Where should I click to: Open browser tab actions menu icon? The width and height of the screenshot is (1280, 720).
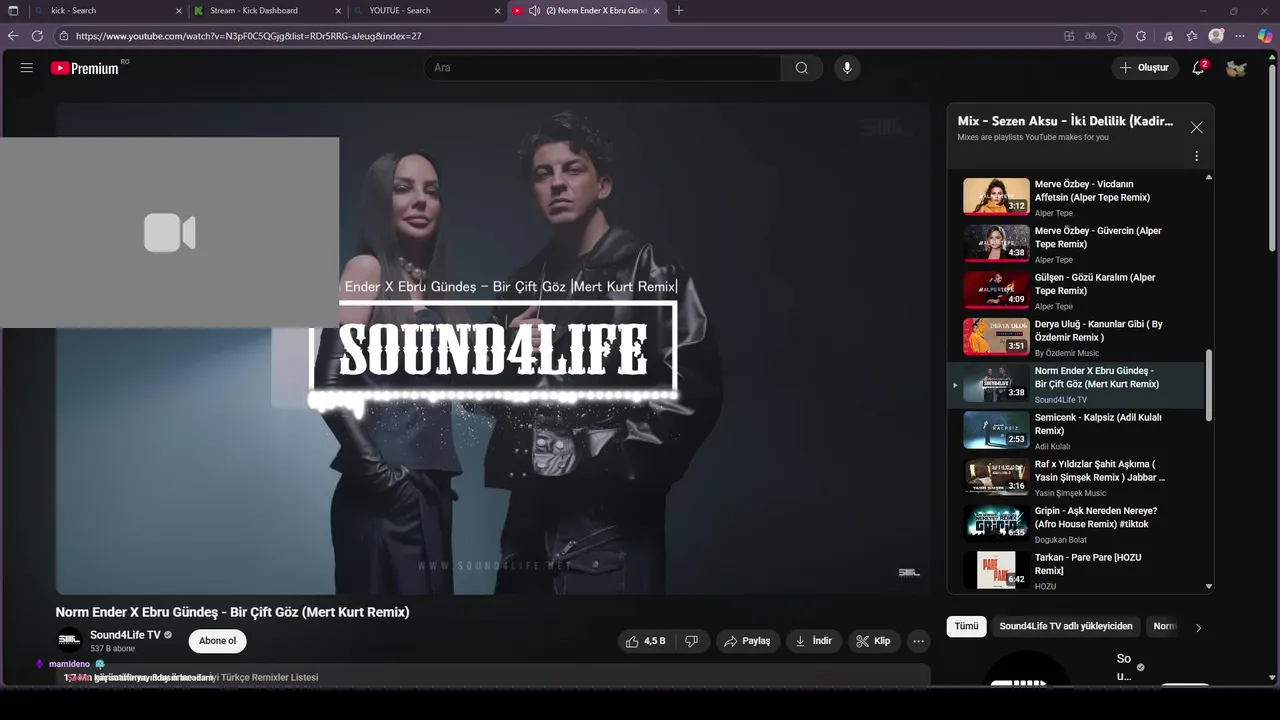pos(13,11)
